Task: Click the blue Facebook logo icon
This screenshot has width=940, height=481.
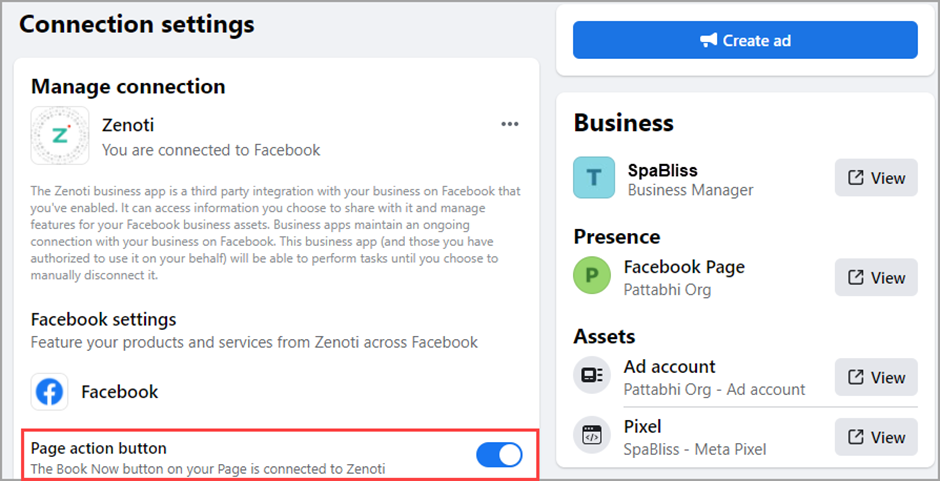Action: (x=50, y=392)
